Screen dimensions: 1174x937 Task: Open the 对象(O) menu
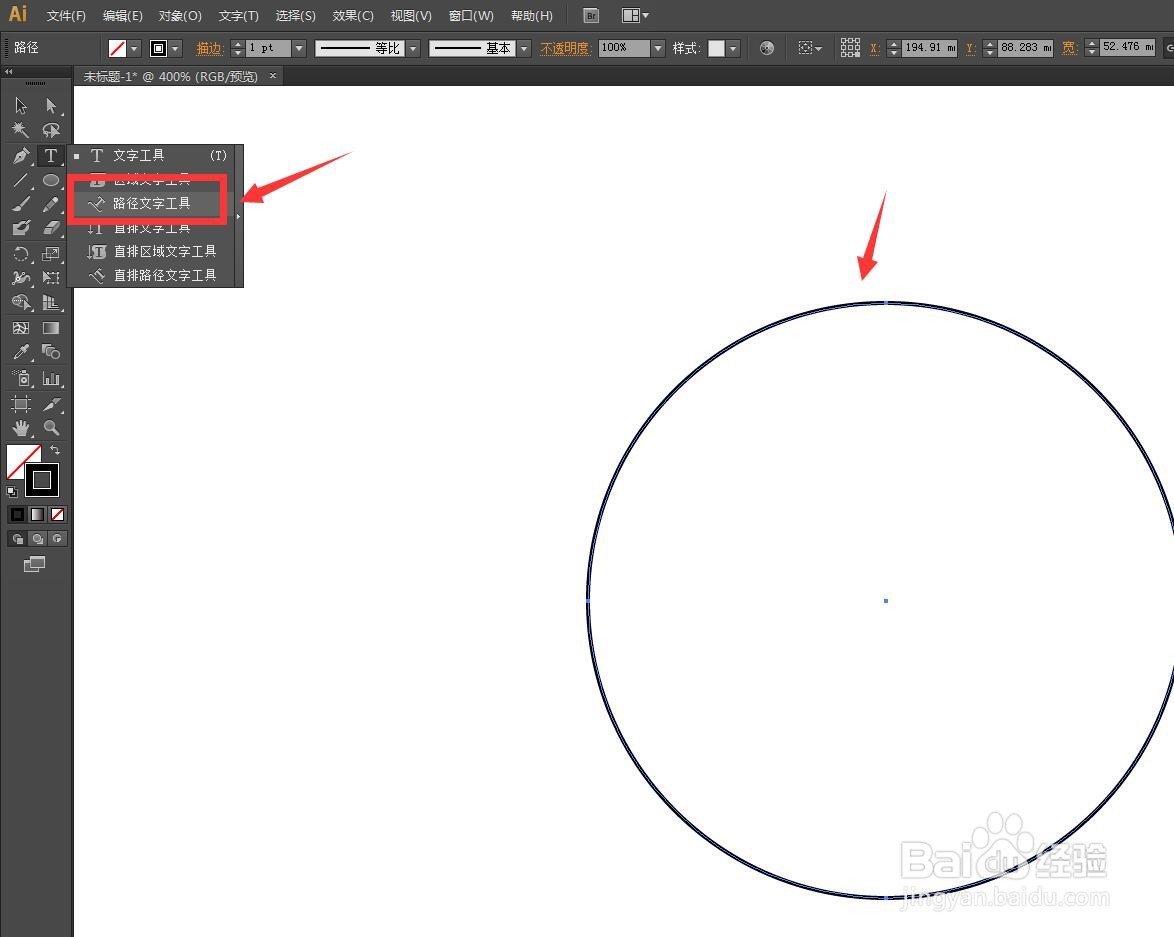pos(180,16)
